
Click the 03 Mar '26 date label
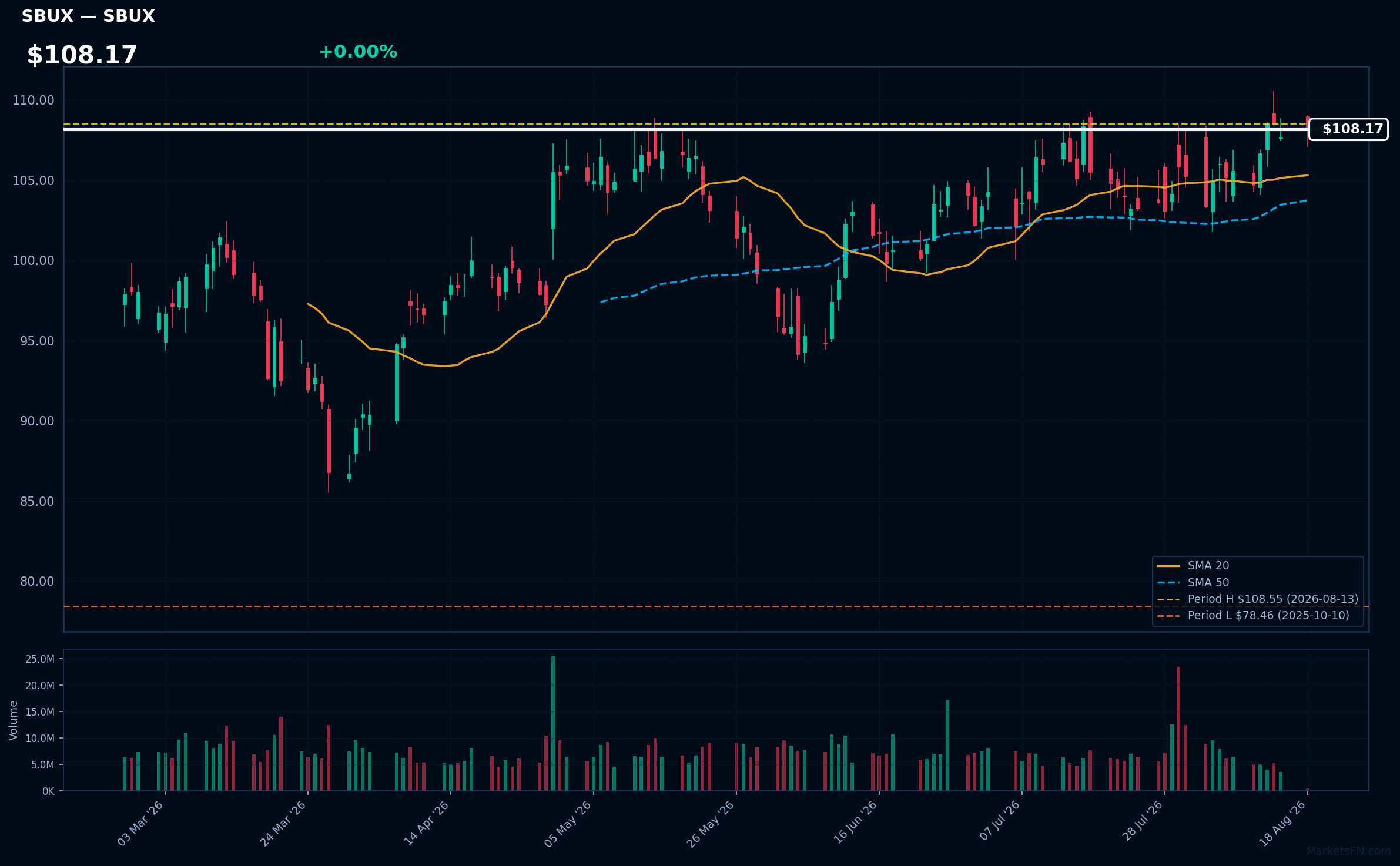tap(140, 824)
